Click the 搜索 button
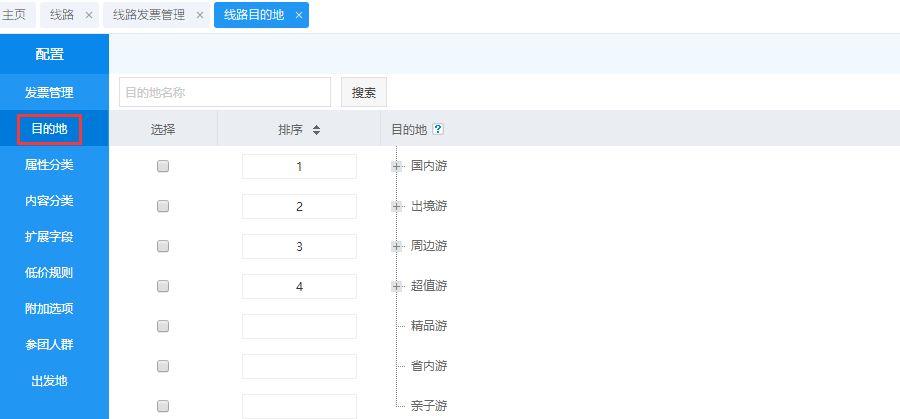The height and width of the screenshot is (419, 900). (x=364, y=93)
